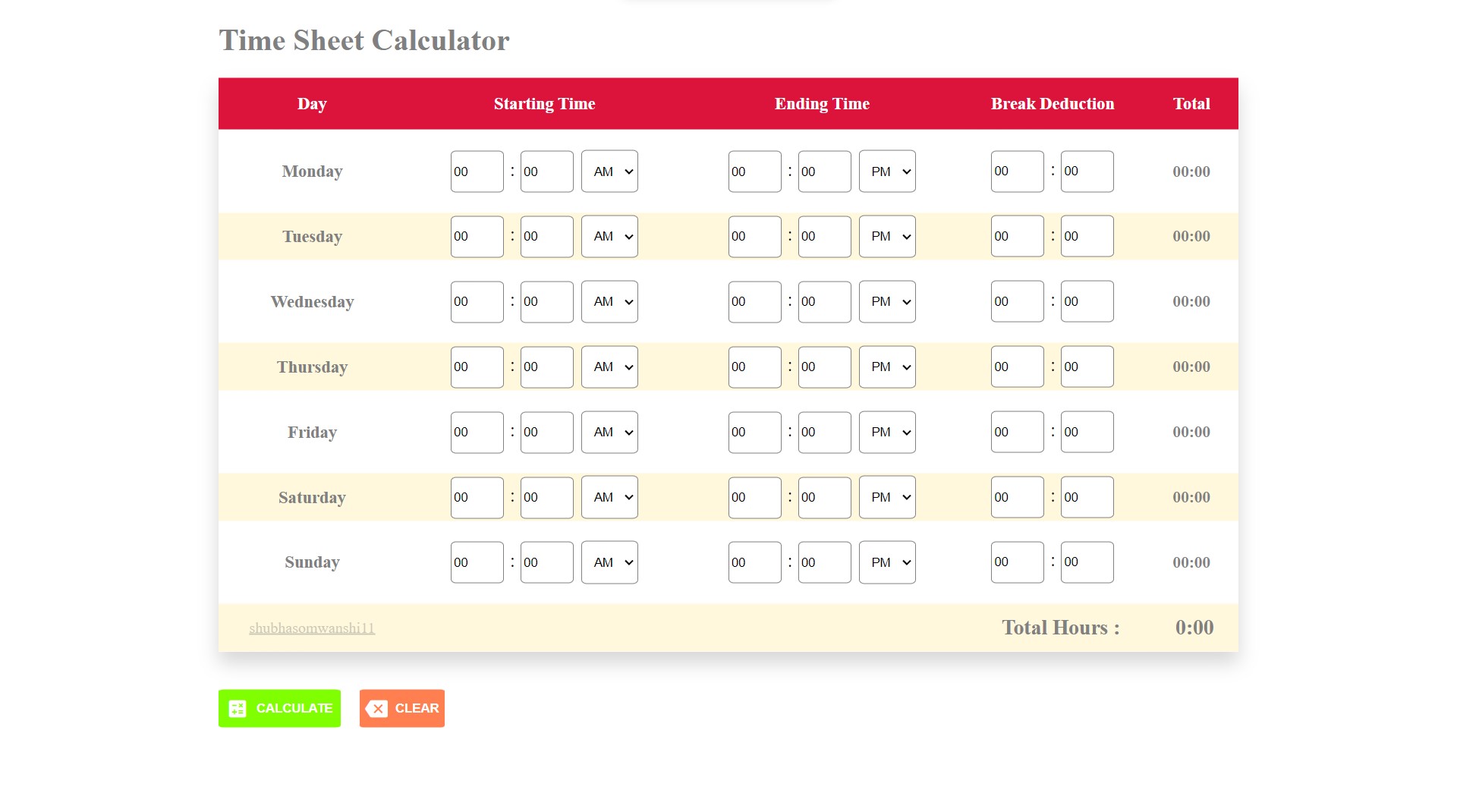Screen dimensions: 1457x812
Task: Open Thursday starting time AM/PM dropdown
Action: tap(609, 367)
